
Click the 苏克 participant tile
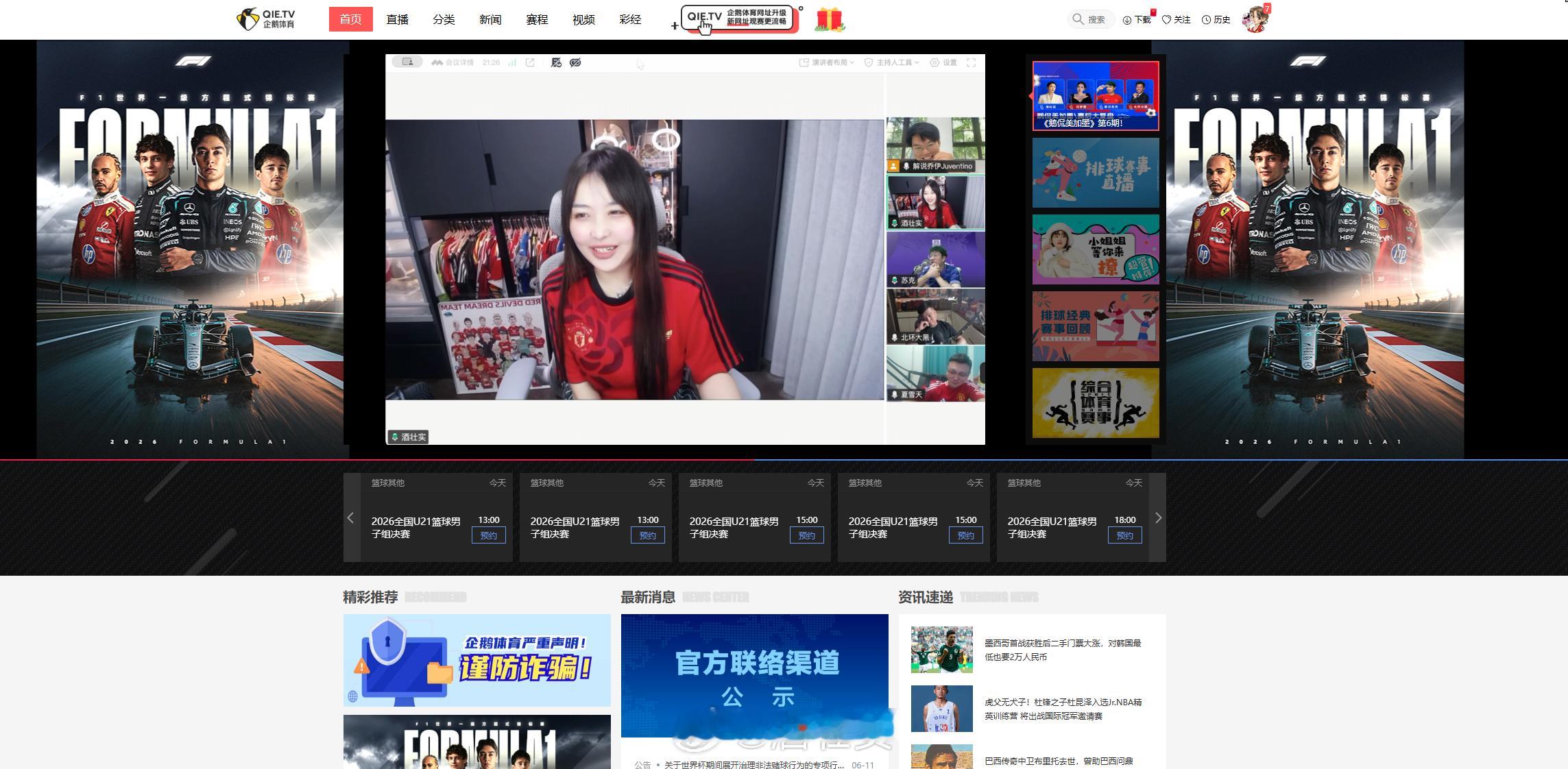(935, 259)
